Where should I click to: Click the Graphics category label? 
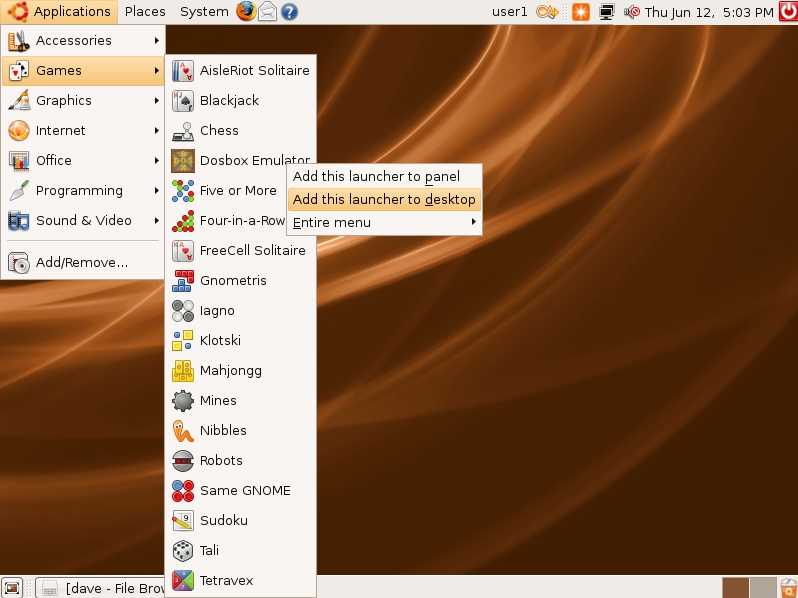click(64, 100)
